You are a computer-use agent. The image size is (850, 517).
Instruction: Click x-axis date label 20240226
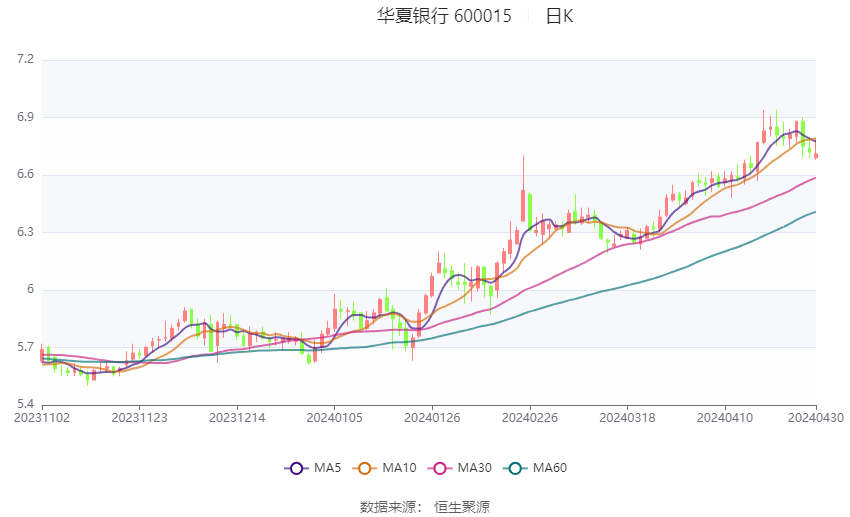[530, 418]
